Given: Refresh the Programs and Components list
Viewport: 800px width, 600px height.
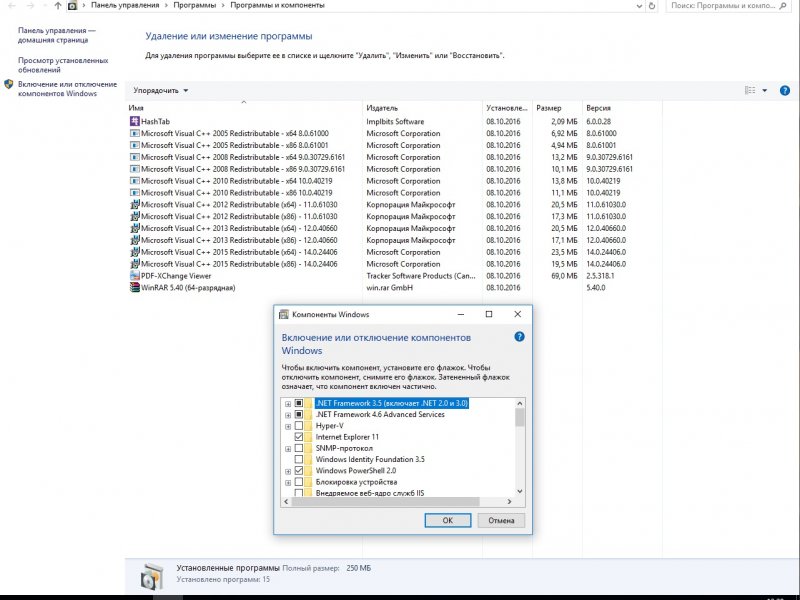Looking at the screenshot, I should (652, 6).
